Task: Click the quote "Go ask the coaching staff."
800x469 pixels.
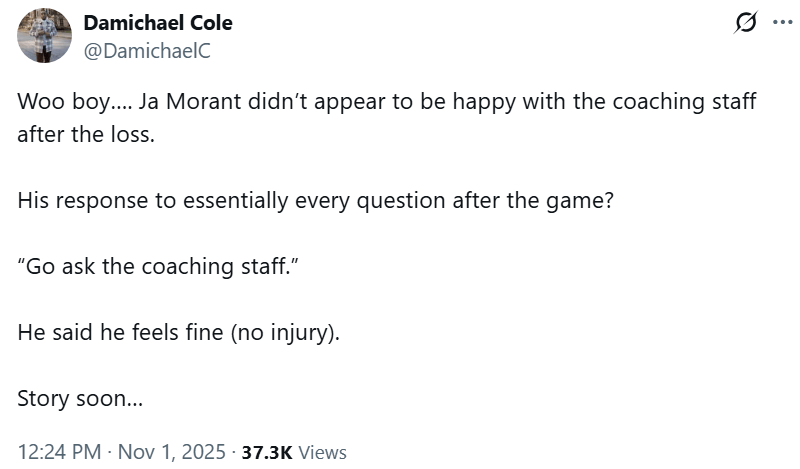Action: click(x=158, y=265)
